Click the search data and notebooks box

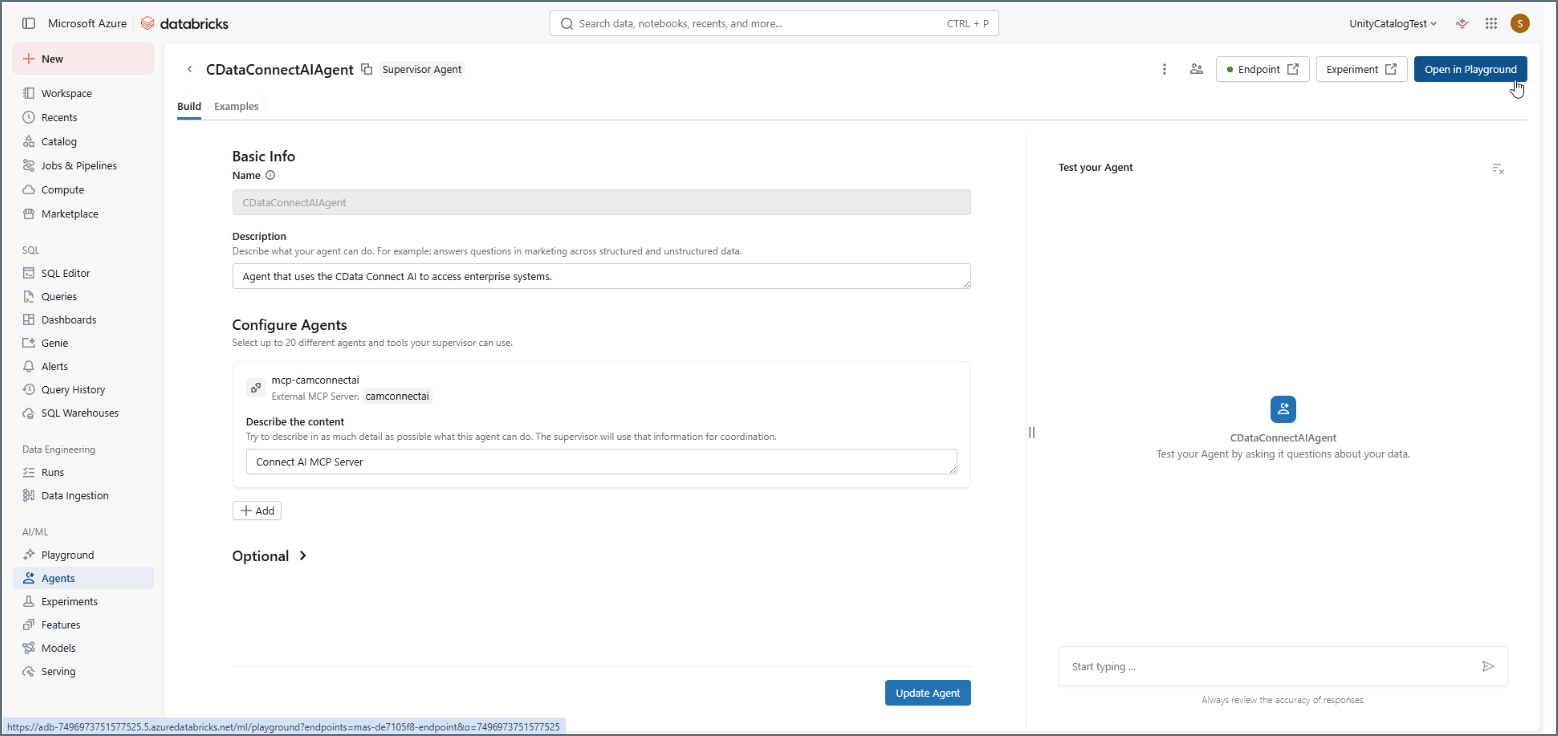tap(774, 23)
